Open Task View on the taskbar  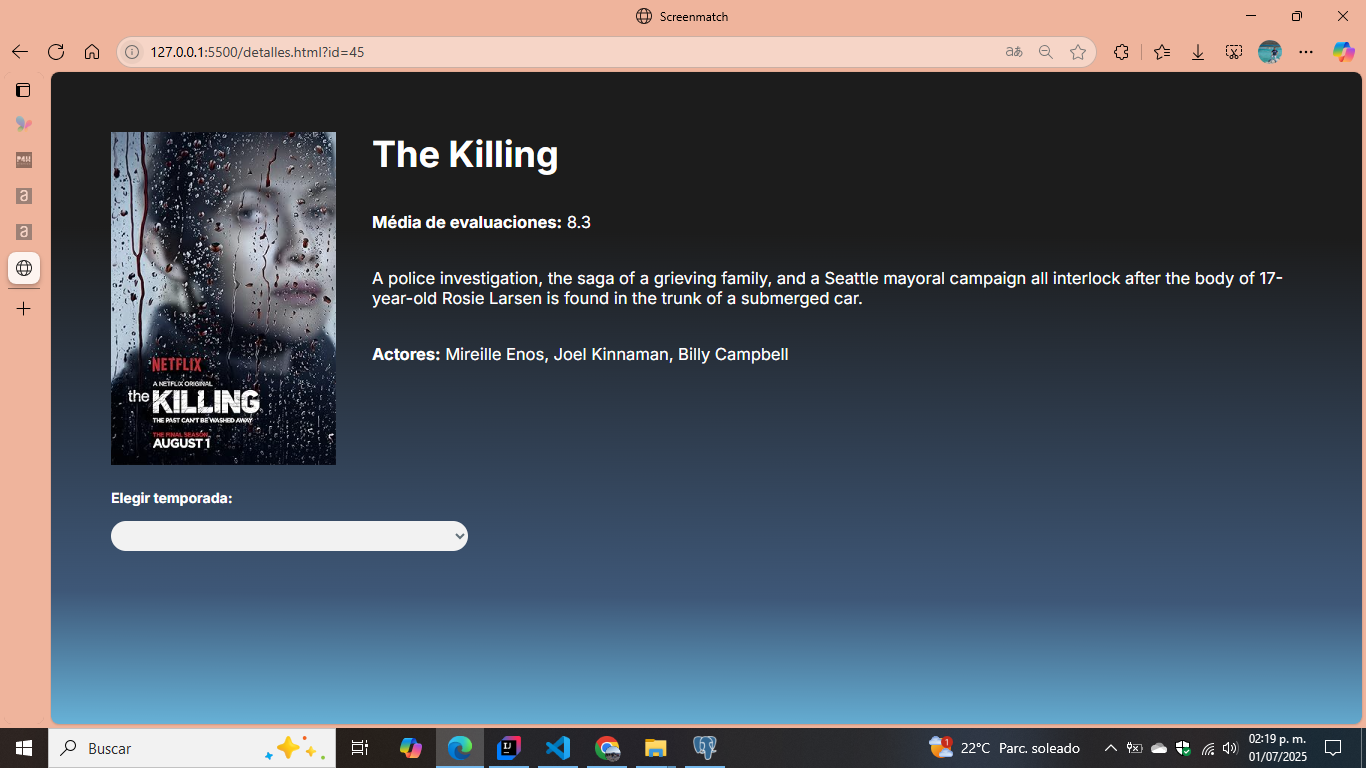click(x=360, y=748)
